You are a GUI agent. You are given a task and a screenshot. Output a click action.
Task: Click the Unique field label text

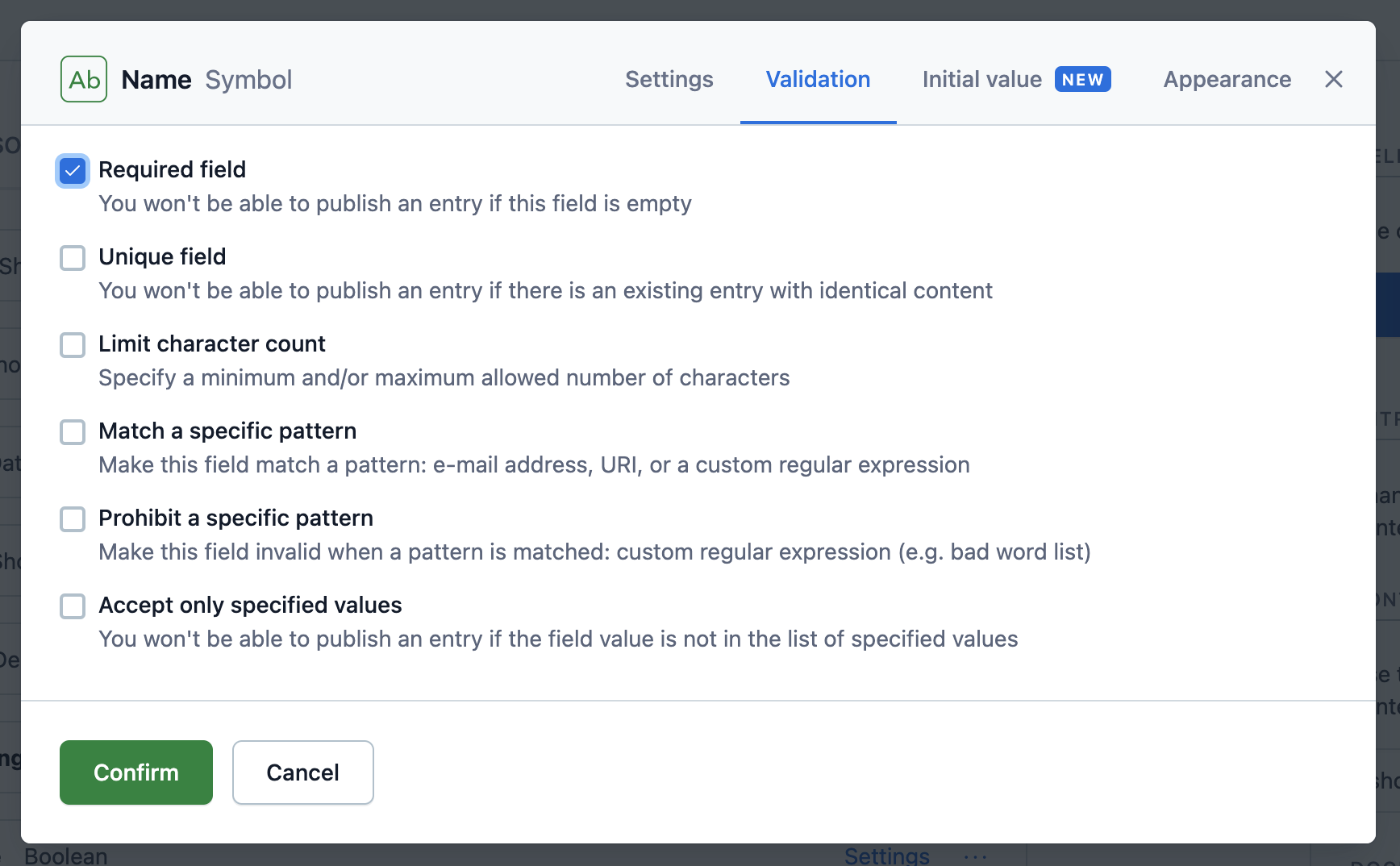(162, 256)
